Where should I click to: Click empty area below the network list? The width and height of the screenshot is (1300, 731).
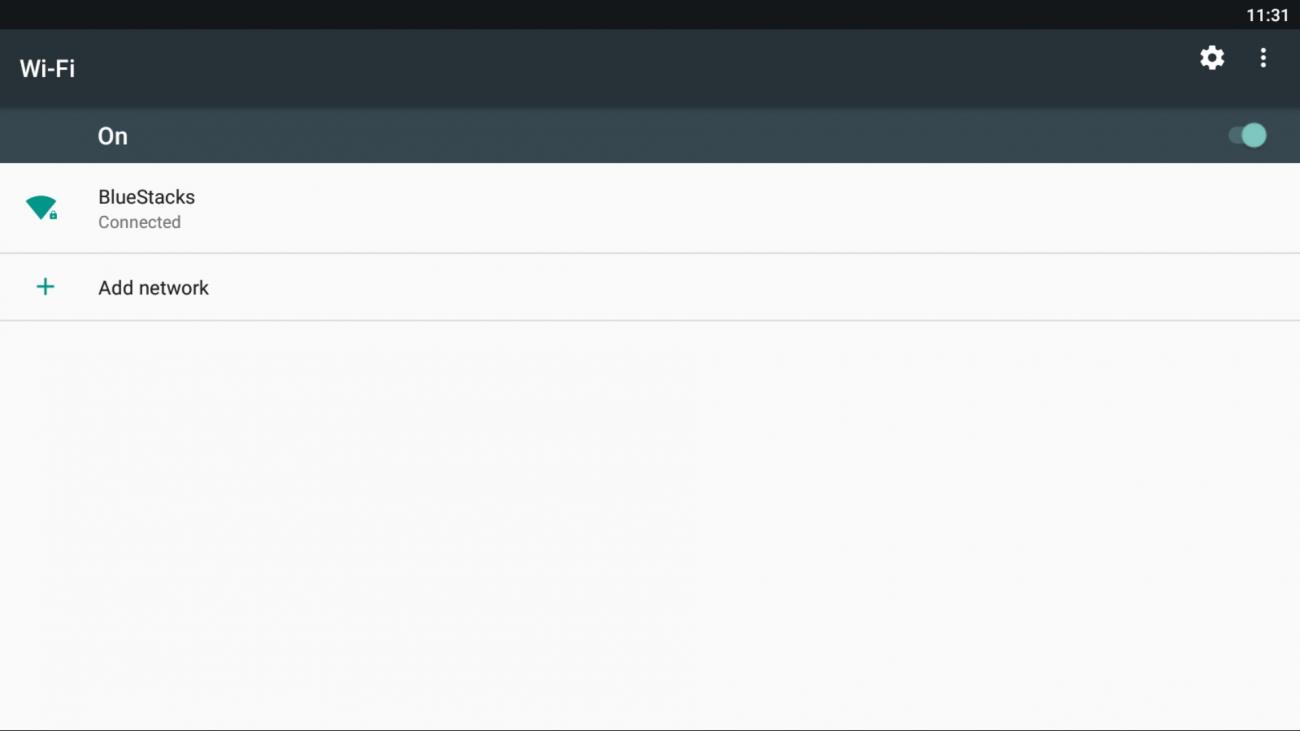click(650, 525)
